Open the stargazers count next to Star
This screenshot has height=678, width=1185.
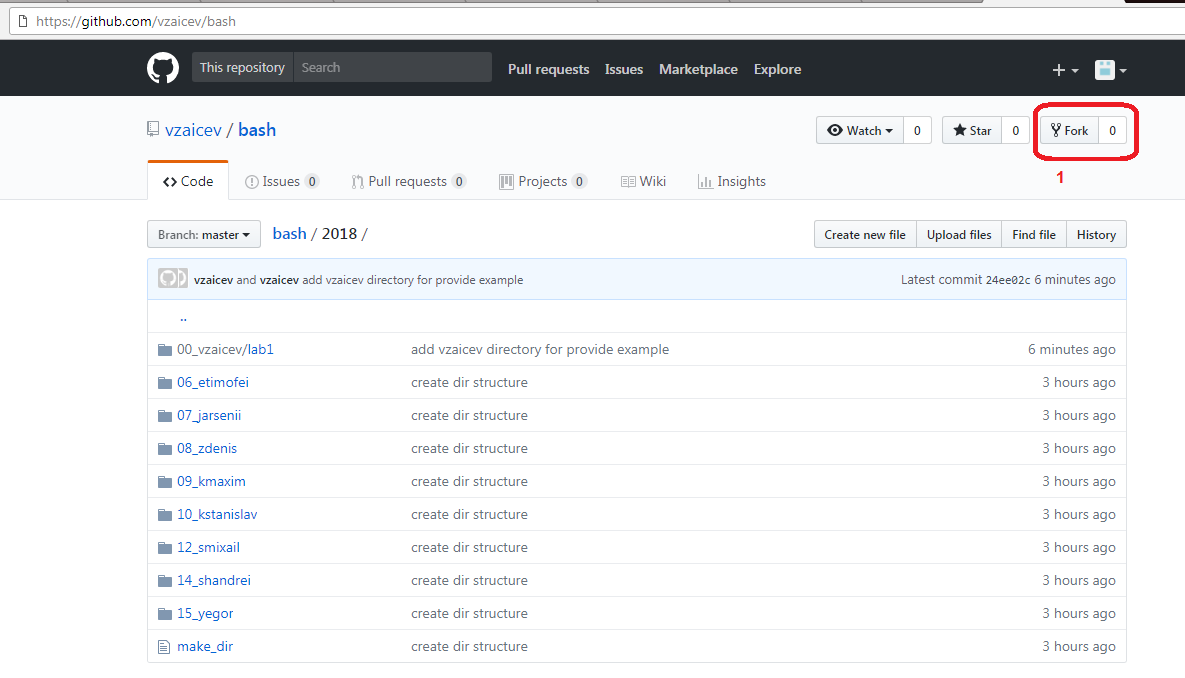tap(1015, 130)
